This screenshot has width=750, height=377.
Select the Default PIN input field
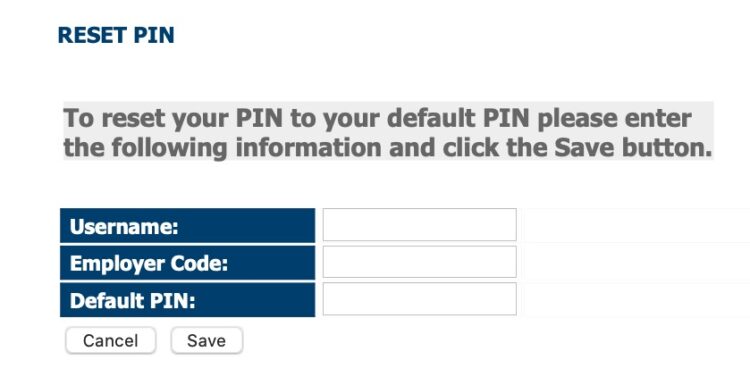pyautogui.click(x=419, y=299)
